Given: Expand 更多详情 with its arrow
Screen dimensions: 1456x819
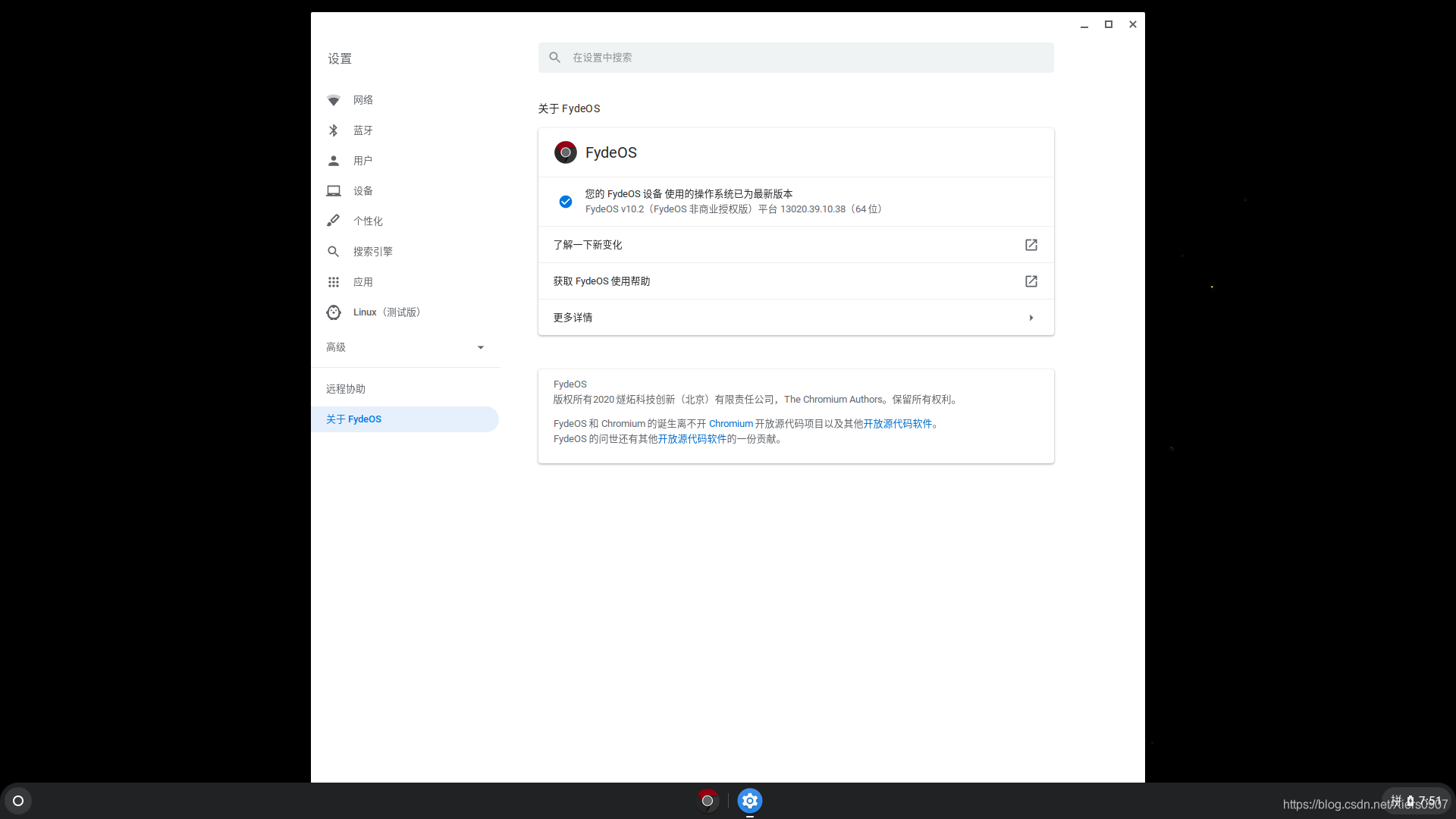Looking at the screenshot, I should click(1031, 318).
